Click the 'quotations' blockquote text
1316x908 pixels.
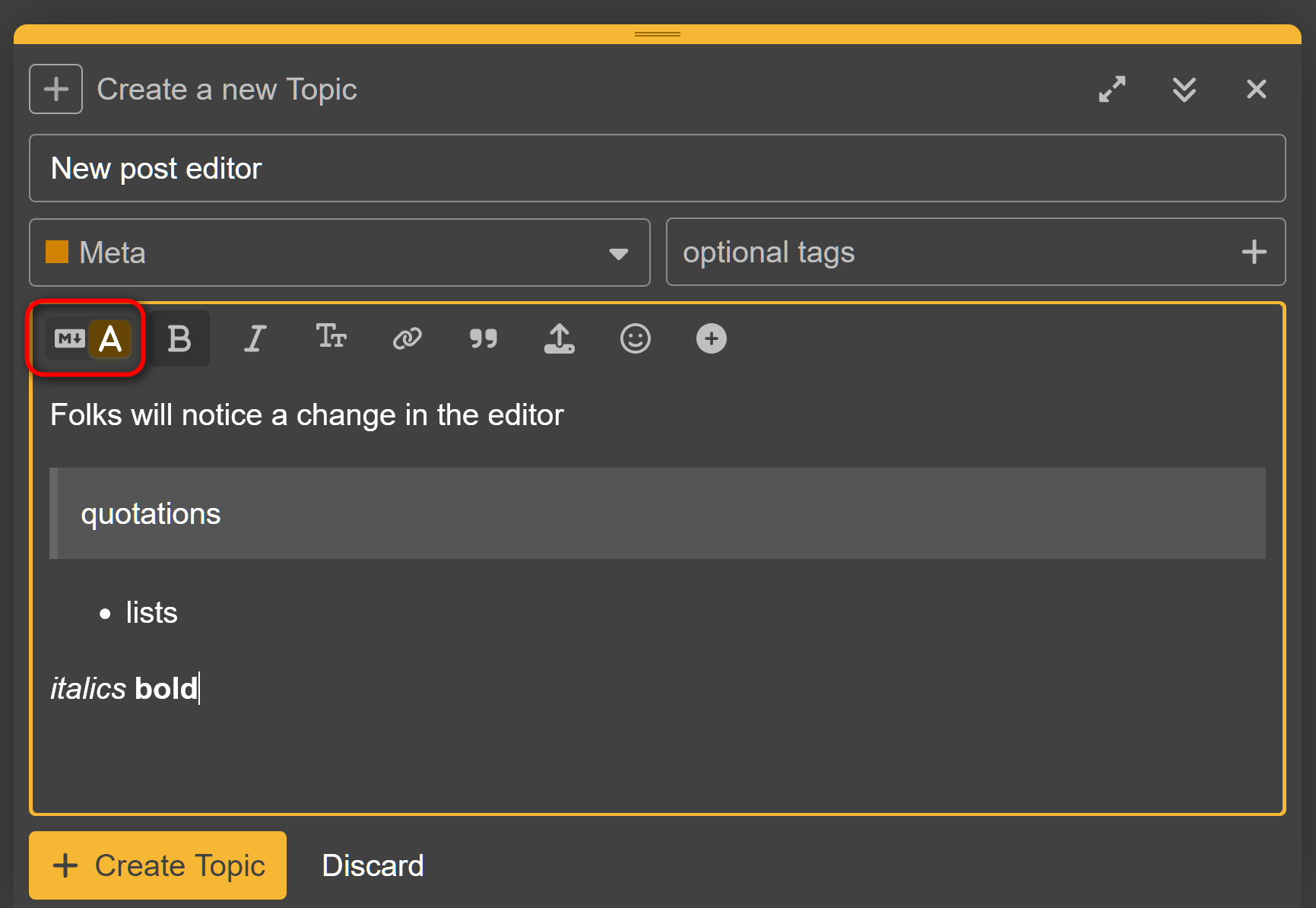(151, 514)
